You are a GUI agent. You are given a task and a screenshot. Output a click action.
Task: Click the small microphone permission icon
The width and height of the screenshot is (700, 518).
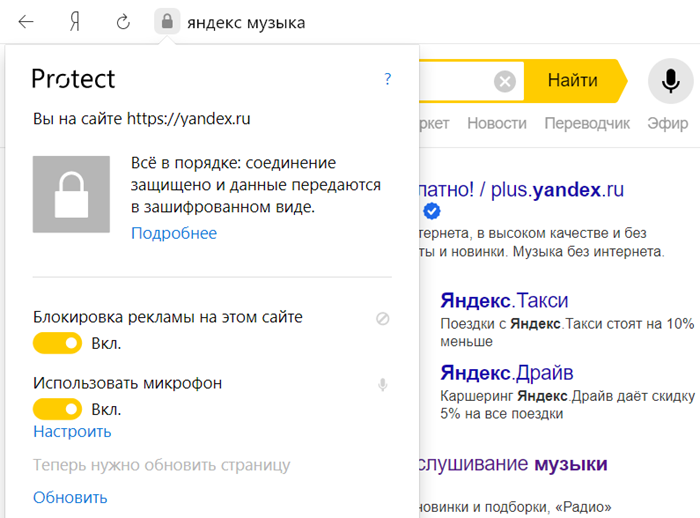coord(383,384)
